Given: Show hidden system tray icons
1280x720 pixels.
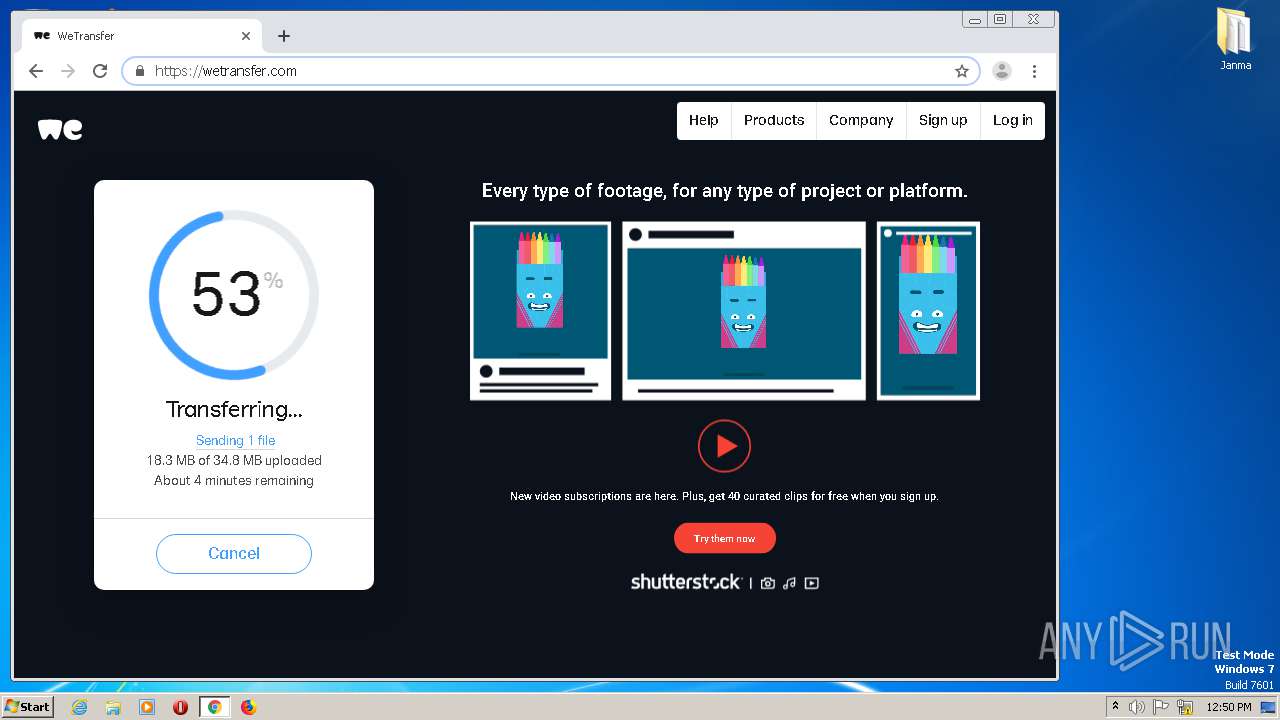Looking at the screenshot, I should 1115,707.
